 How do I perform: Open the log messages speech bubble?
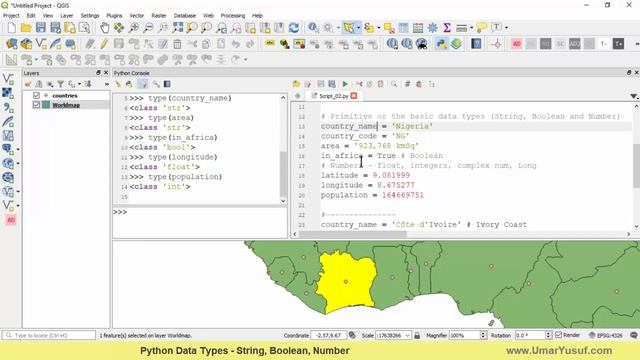tap(634, 335)
